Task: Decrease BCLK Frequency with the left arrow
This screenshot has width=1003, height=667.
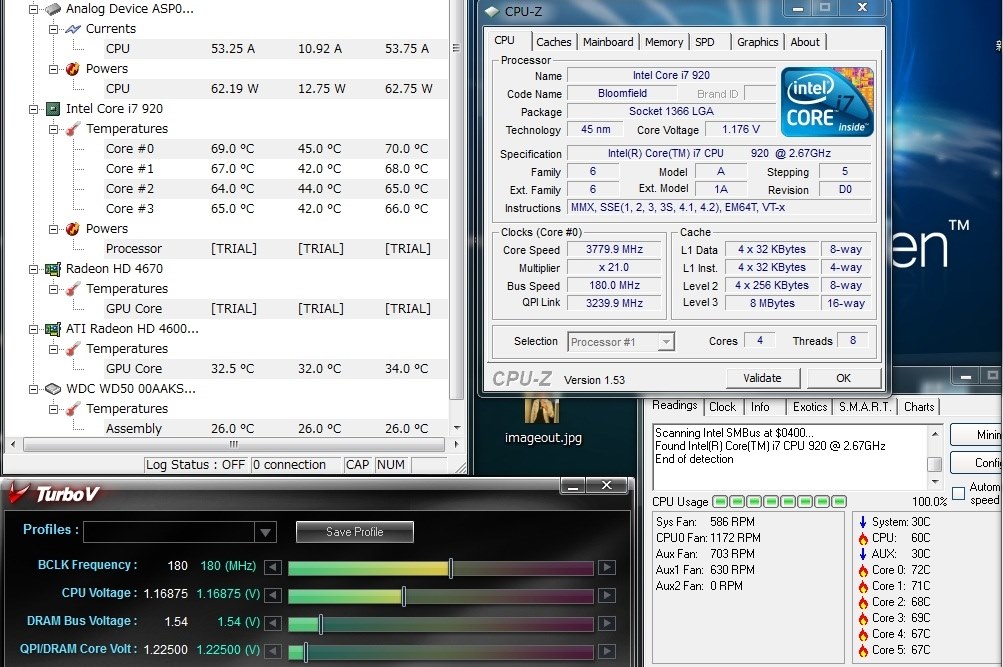Action: (273, 567)
